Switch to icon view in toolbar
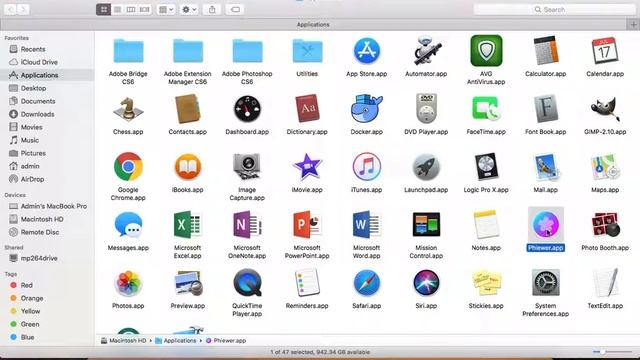640x360 pixels. tap(103, 9)
